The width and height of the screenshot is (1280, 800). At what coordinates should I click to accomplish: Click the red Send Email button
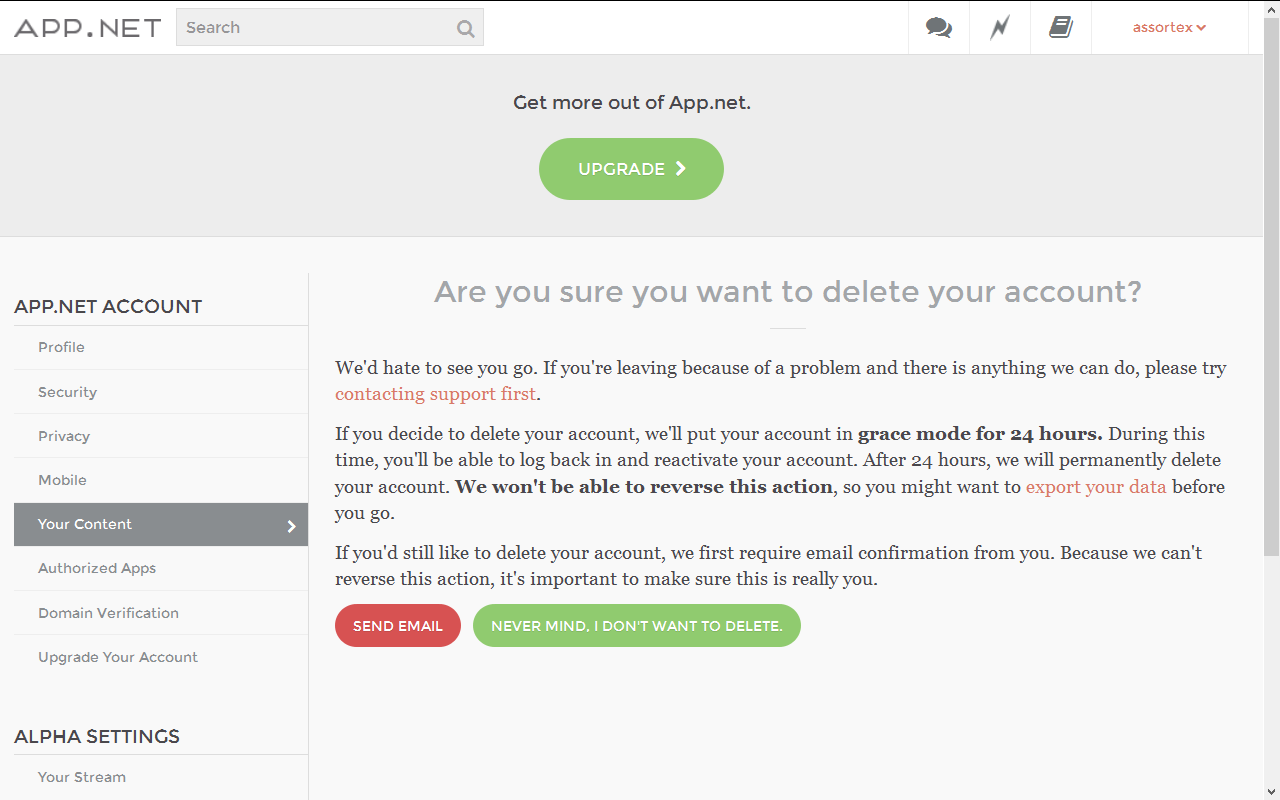coord(397,626)
